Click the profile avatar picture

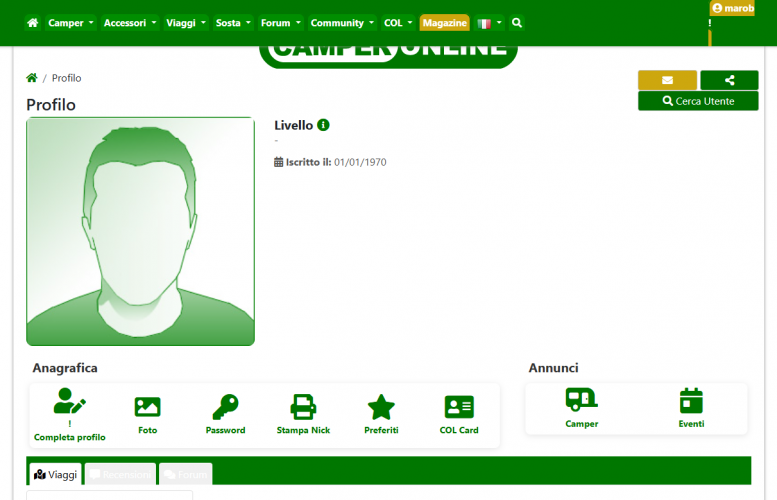coord(140,231)
